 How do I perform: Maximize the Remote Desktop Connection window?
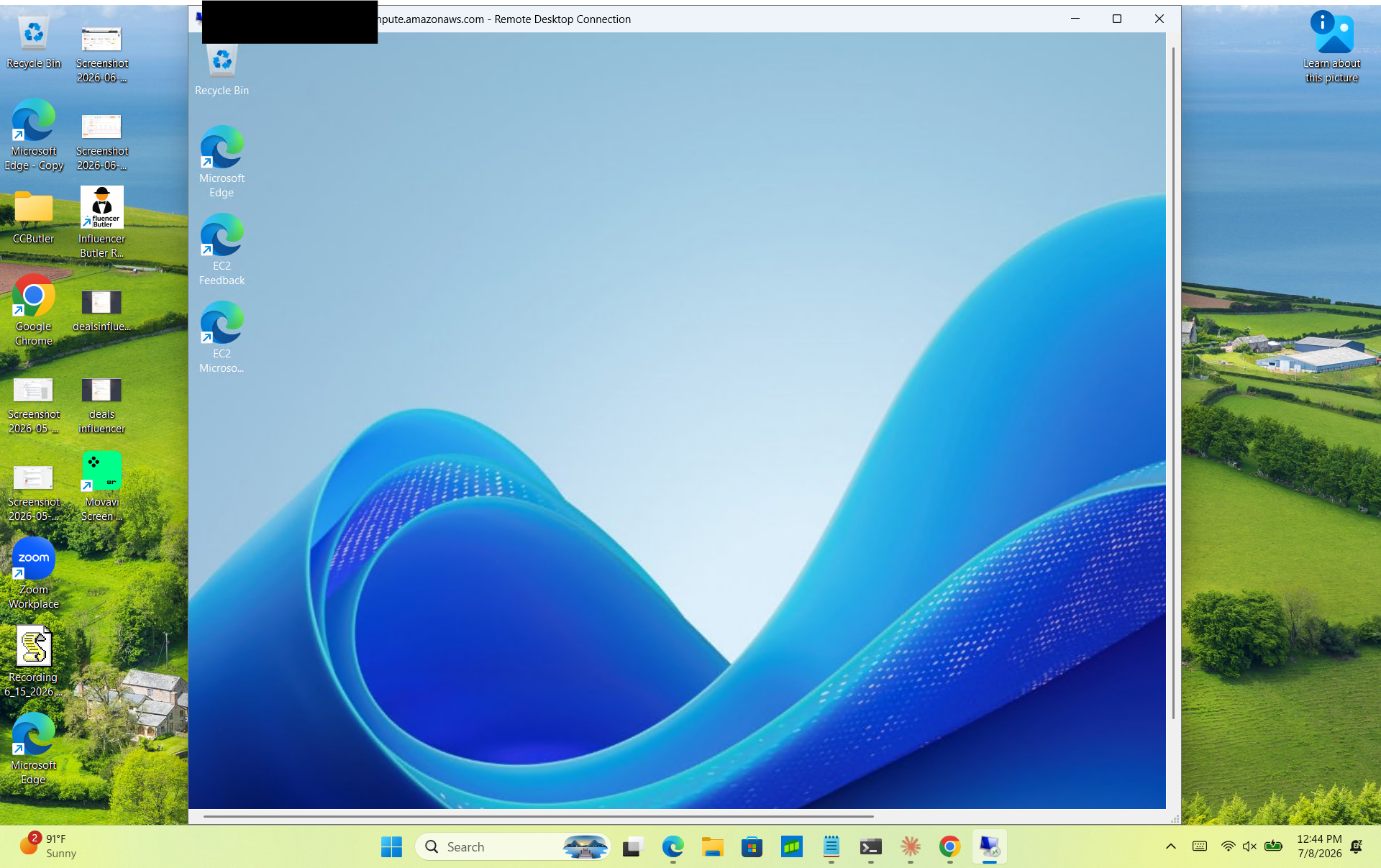pyautogui.click(x=1117, y=19)
